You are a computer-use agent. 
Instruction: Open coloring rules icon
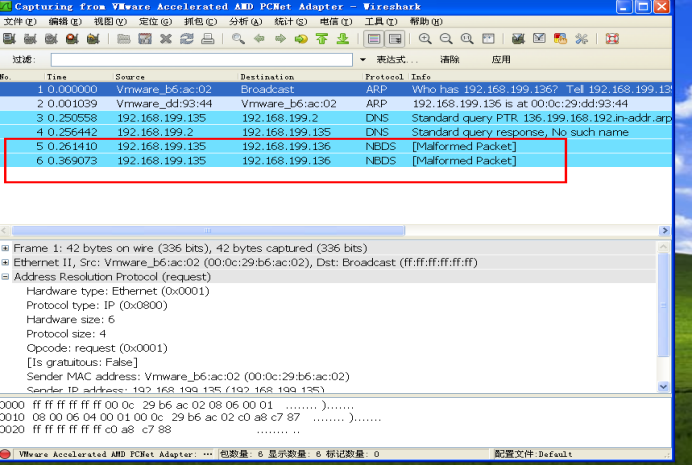click(x=560, y=39)
